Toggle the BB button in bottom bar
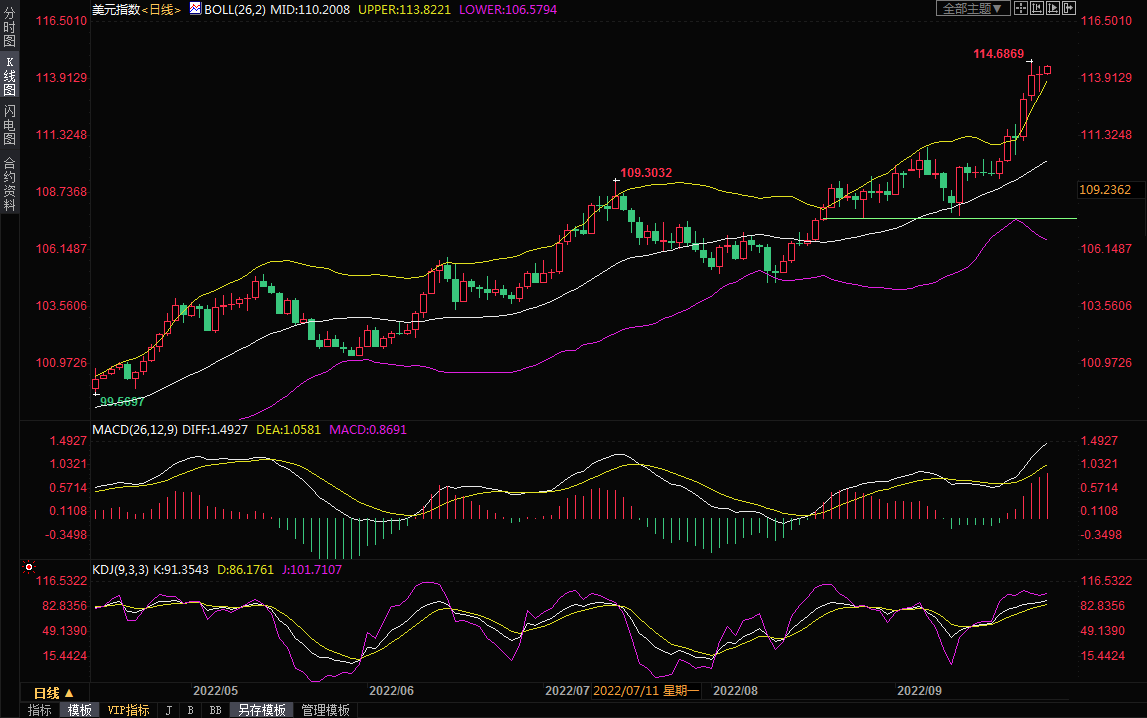1147x718 pixels. 215,710
